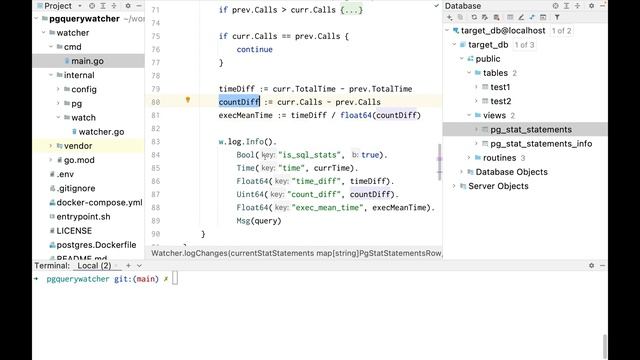Open the Database filter icon
Viewport: 640px width, 360px height.
pos(557,17)
